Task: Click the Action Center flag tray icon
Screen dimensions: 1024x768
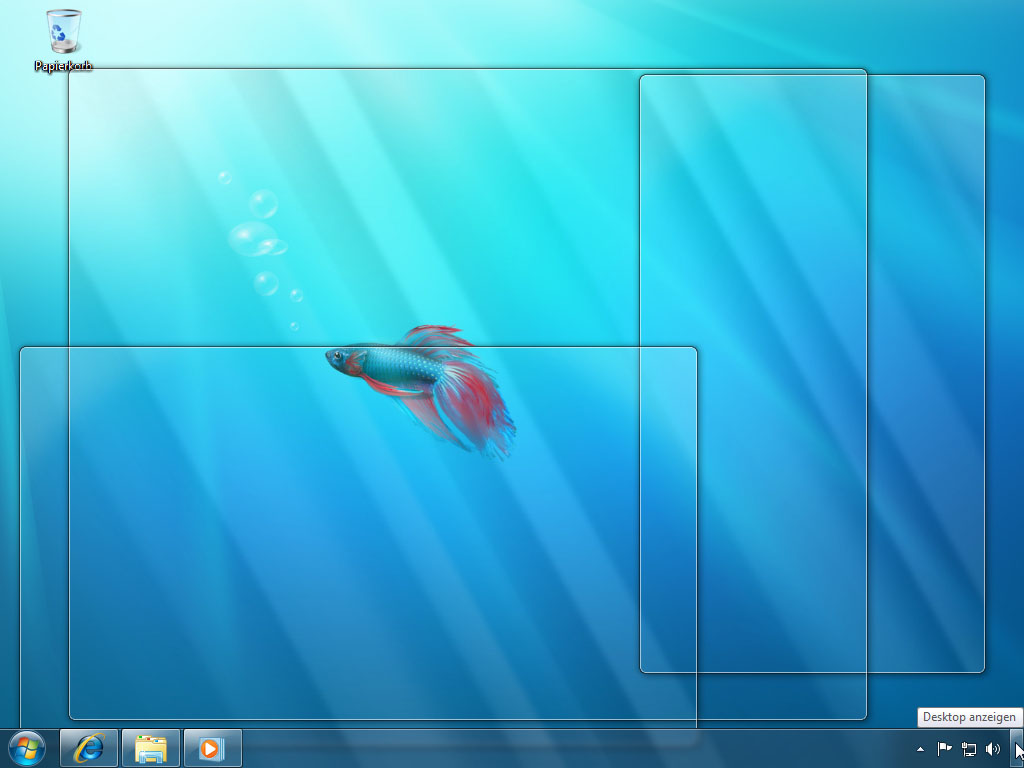Action: 944,748
